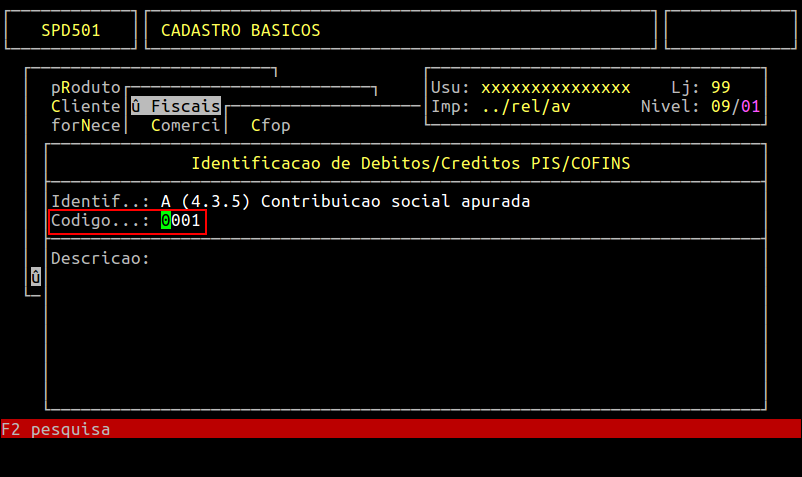
Task: Click the green cursor block in Codigo
Action: click(x=166, y=221)
